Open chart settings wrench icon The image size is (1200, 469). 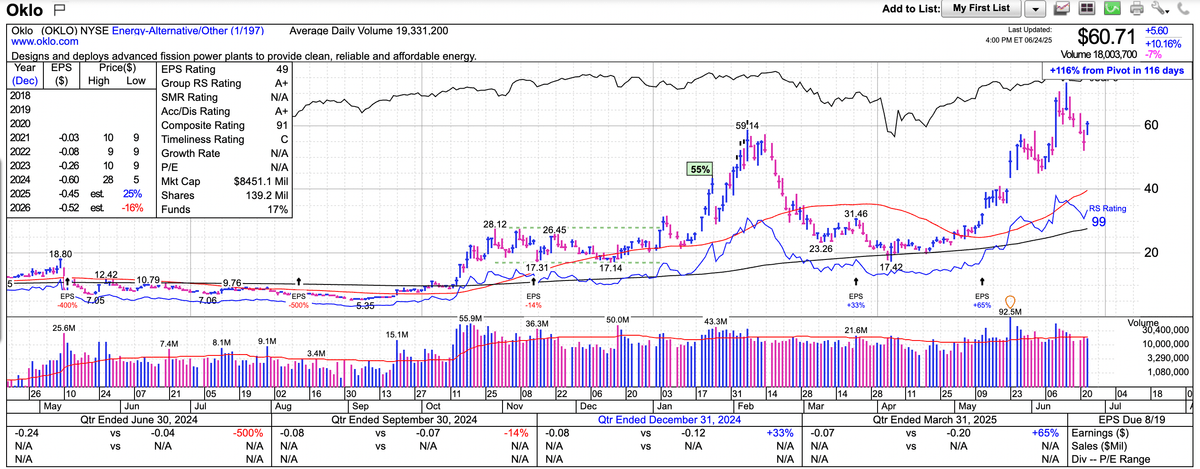pyautogui.click(x=1162, y=9)
